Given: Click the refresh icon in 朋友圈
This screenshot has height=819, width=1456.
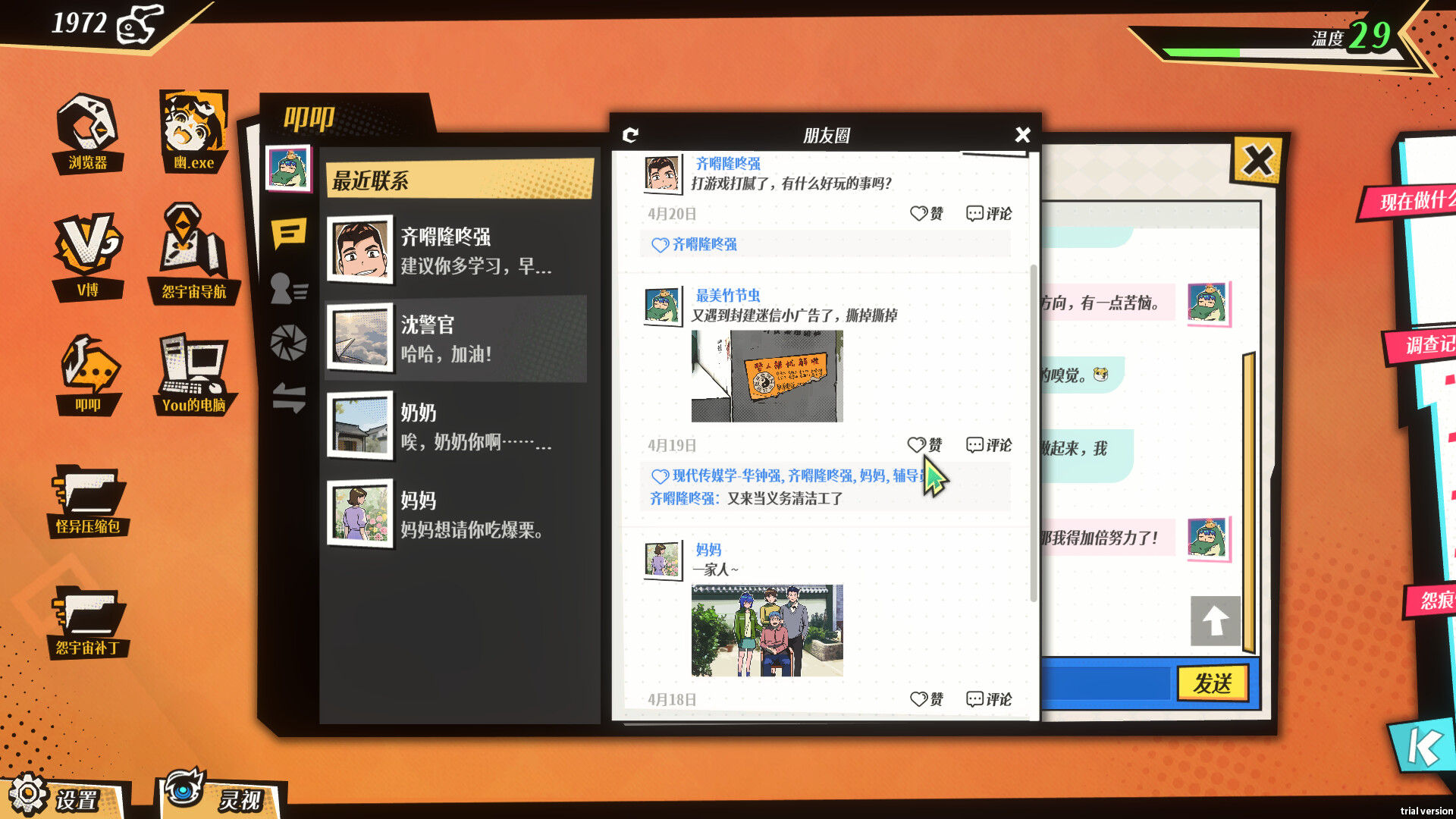Looking at the screenshot, I should coord(632,134).
